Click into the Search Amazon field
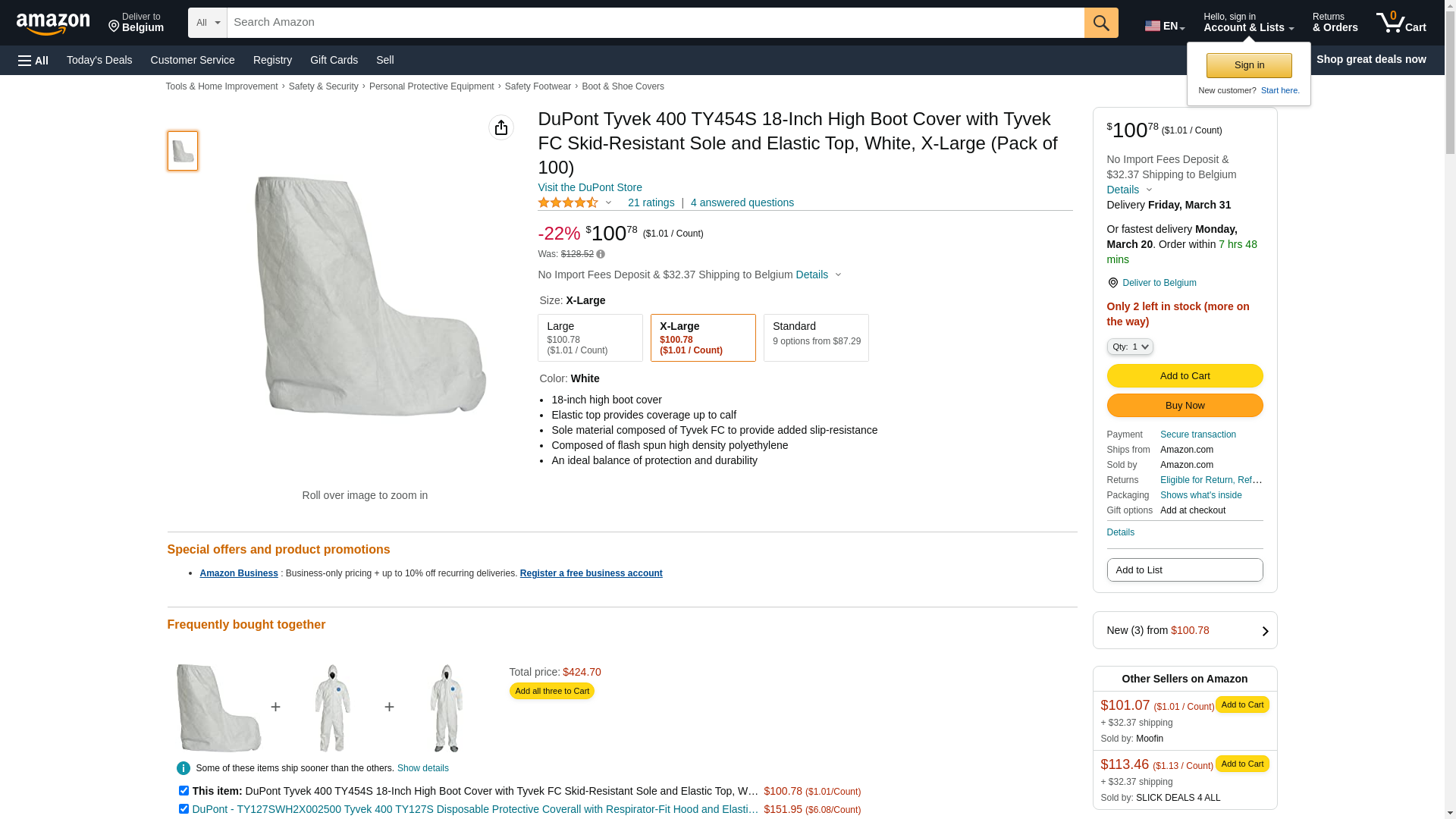The height and width of the screenshot is (819, 1456). [655, 23]
